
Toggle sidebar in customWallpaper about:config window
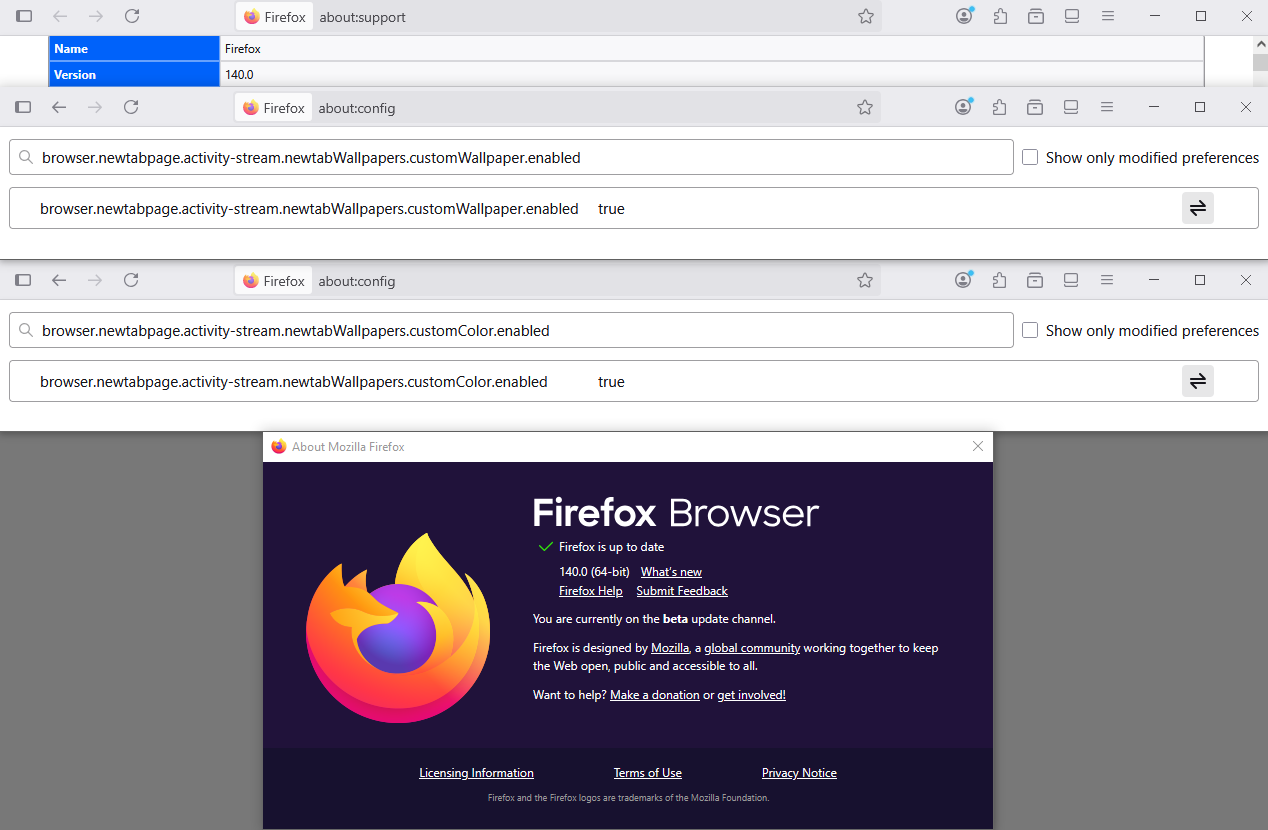coord(23,107)
